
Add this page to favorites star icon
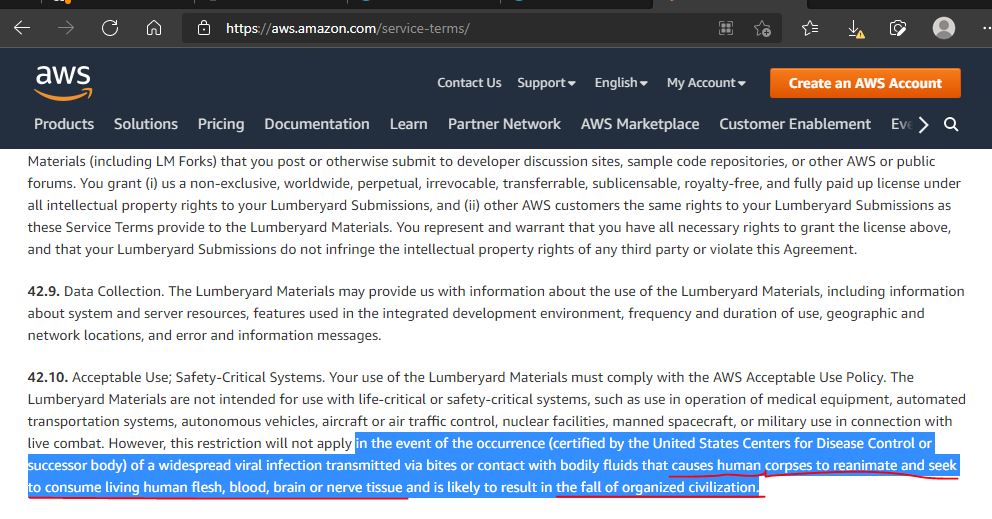point(762,28)
